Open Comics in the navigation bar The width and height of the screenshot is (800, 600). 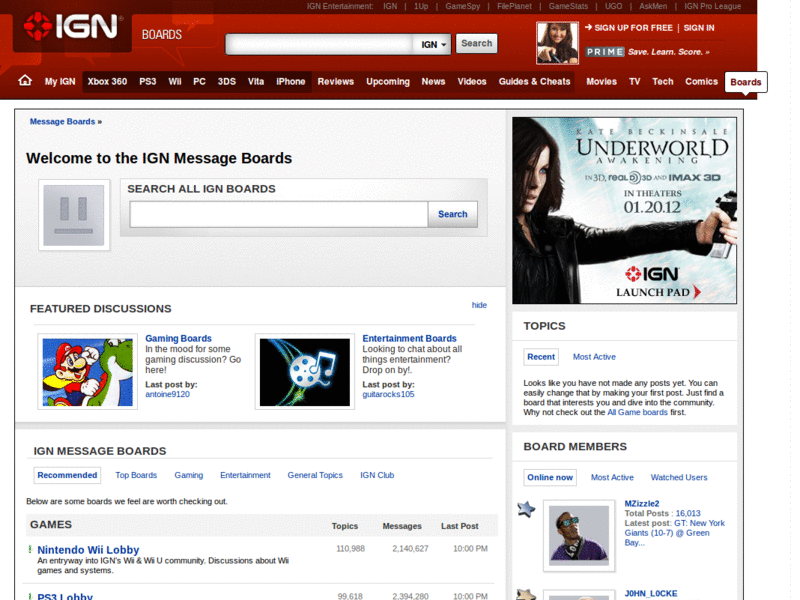[x=701, y=82]
